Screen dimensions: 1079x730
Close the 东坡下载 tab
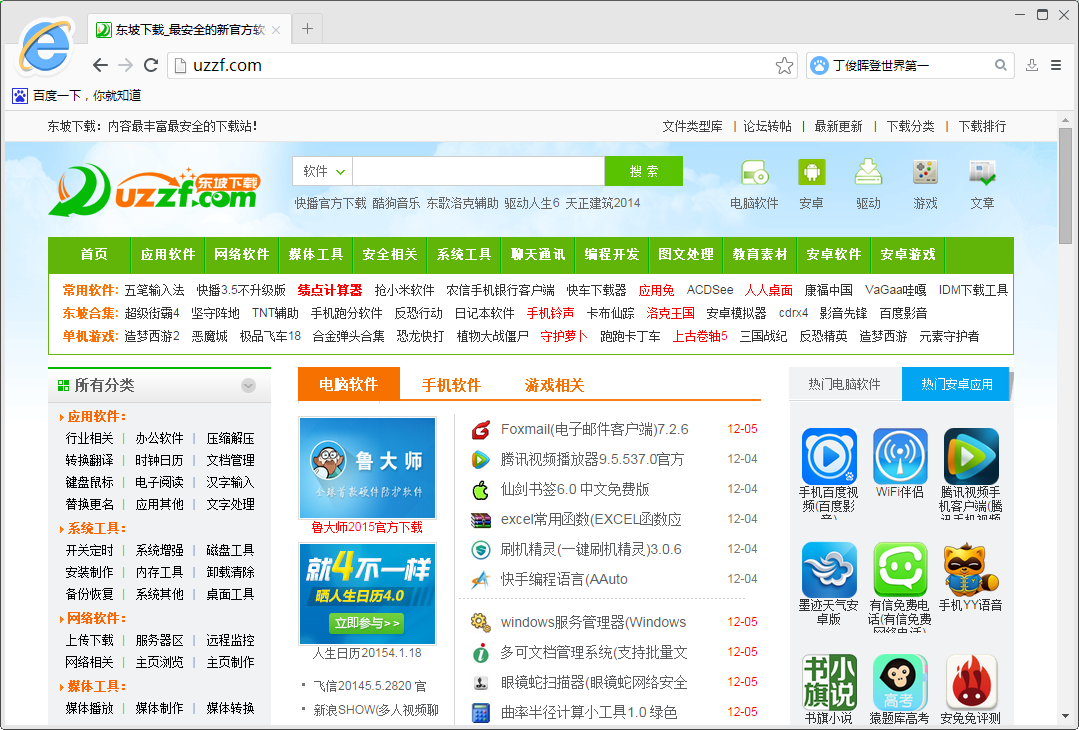[x=276, y=30]
